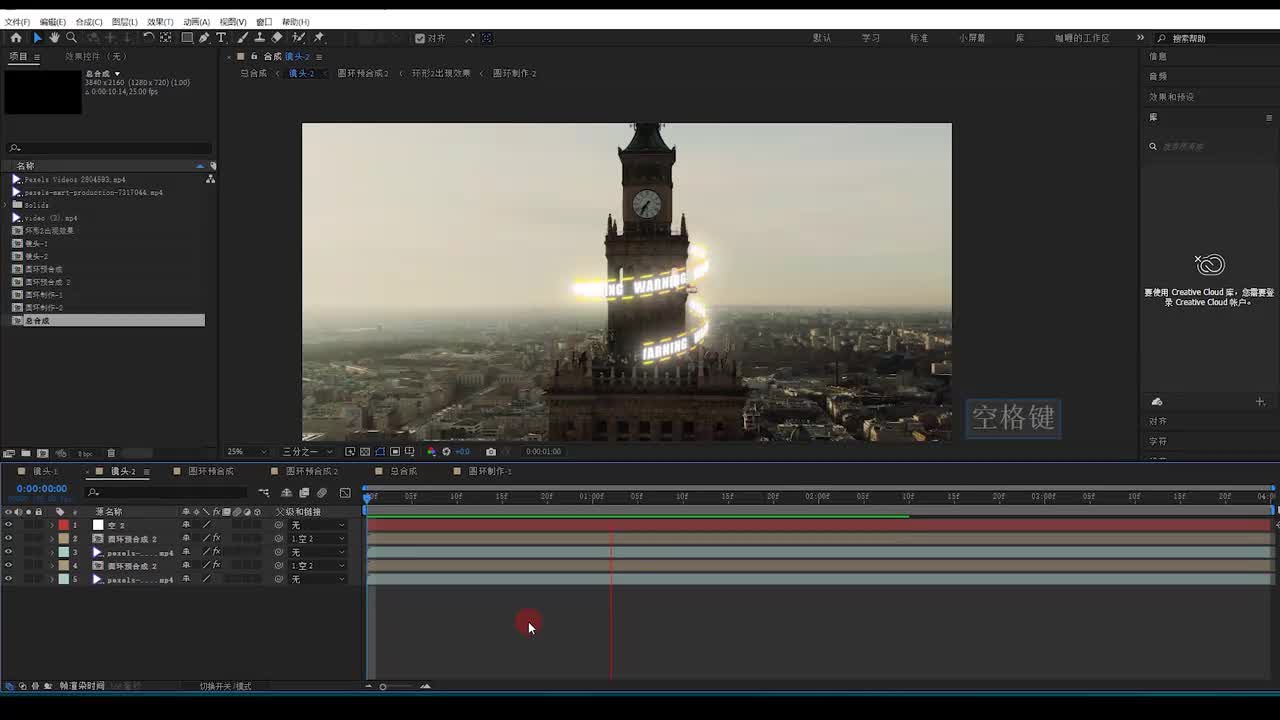This screenshot has width=1280, height=720.
Task: Open the 效果和预设 panel
Action: (1171, 97)
